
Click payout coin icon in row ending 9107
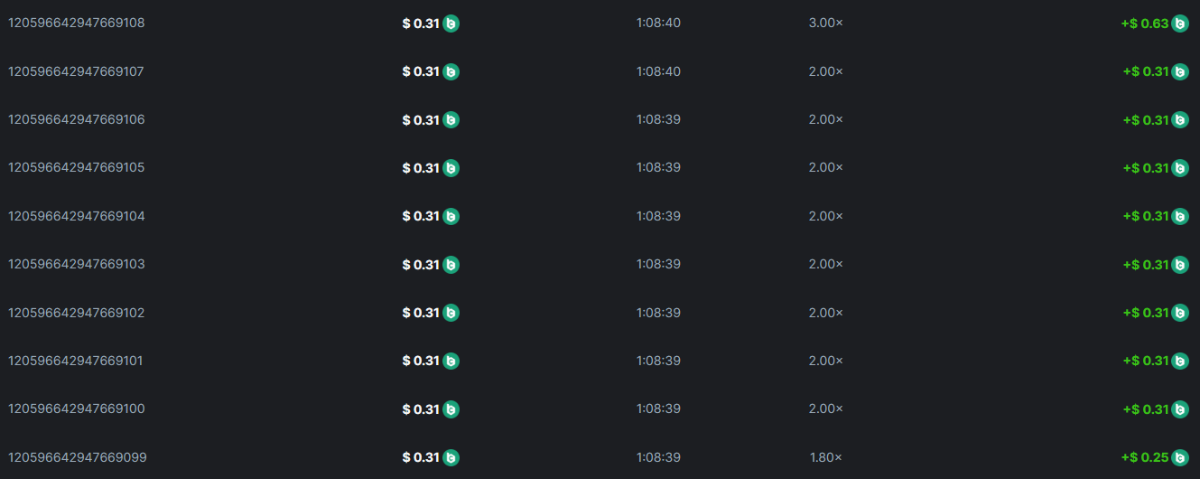point(1180,71)
